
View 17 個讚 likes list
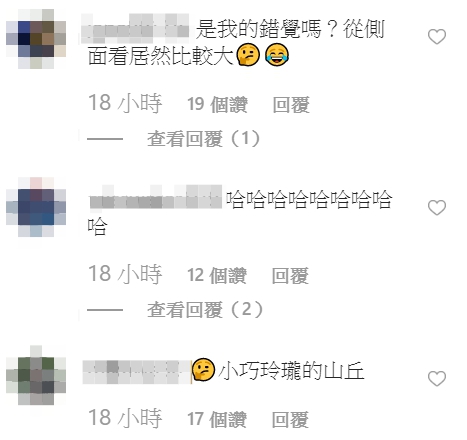point(217,419)
